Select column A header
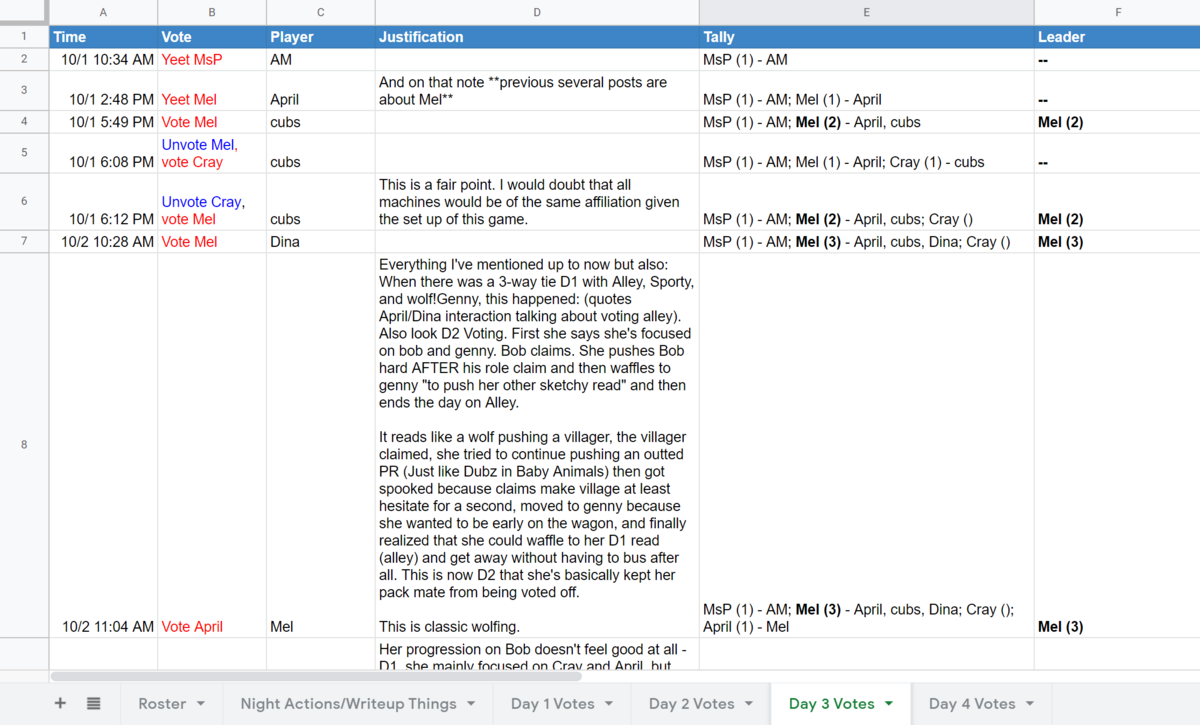Screen dimensions: 1200x725 [x=103, y=12]
